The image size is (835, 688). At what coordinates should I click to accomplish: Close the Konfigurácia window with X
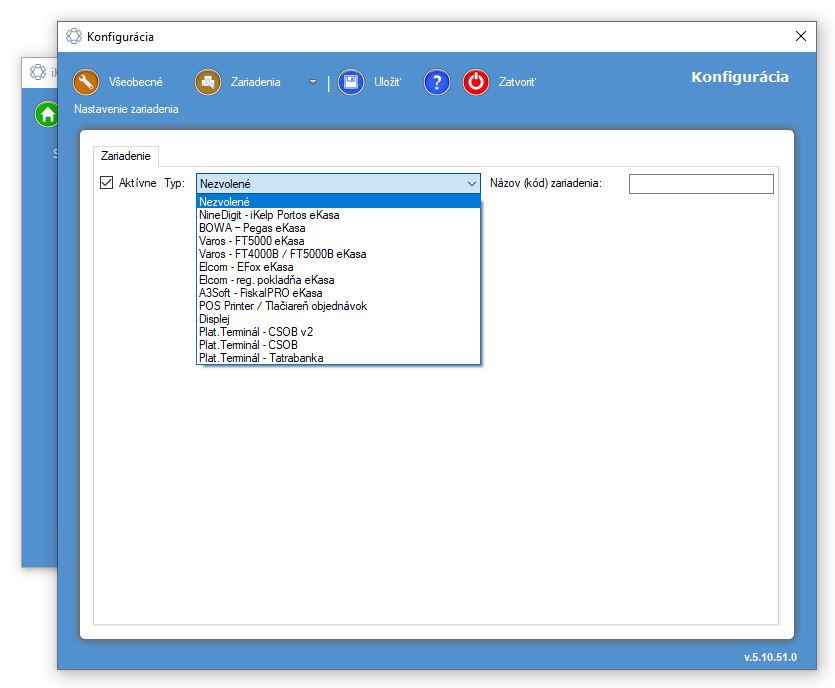click(x=800, y=36)
